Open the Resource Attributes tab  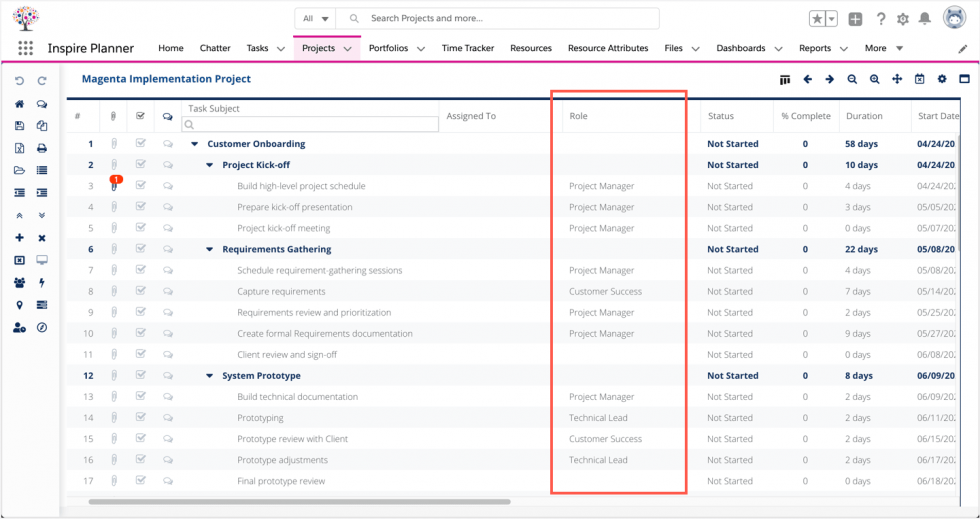608,48
